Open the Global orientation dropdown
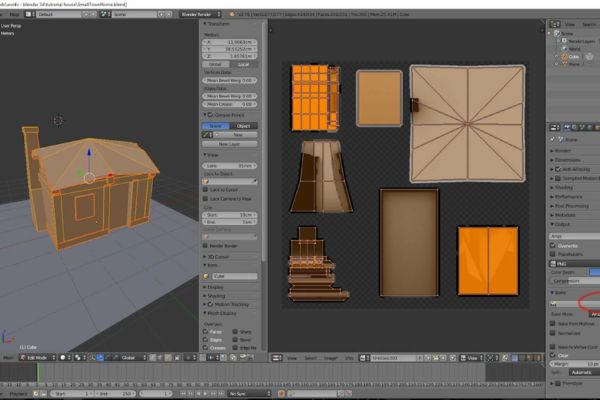 (134, 358)
